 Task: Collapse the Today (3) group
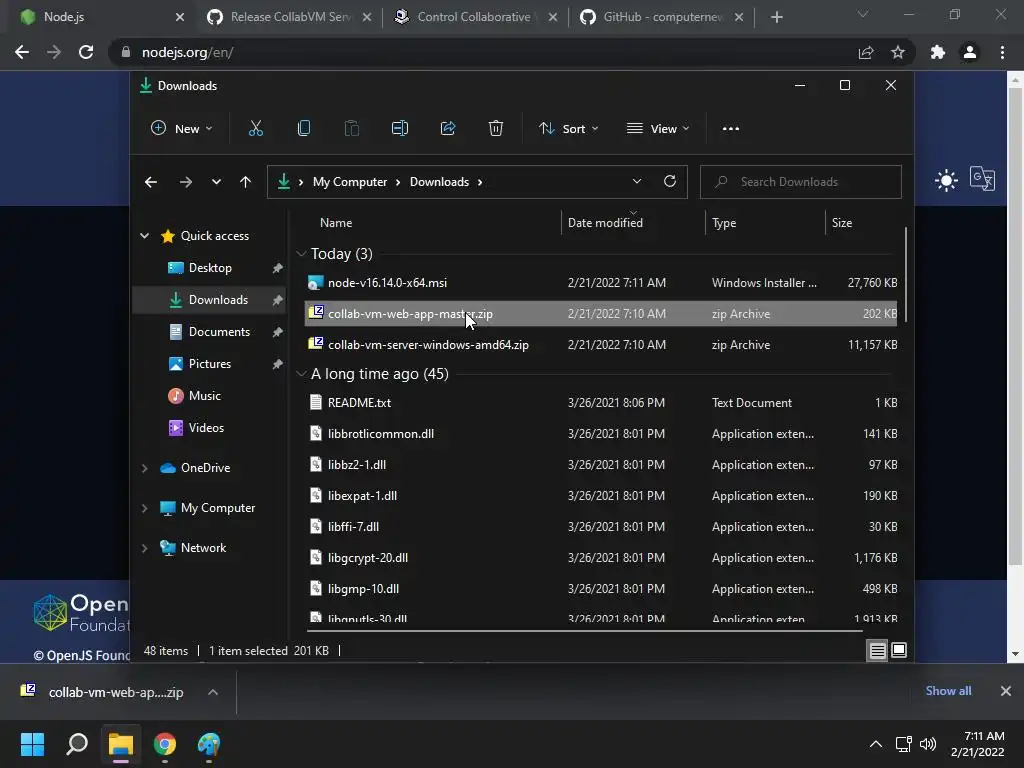click(301, 253)
